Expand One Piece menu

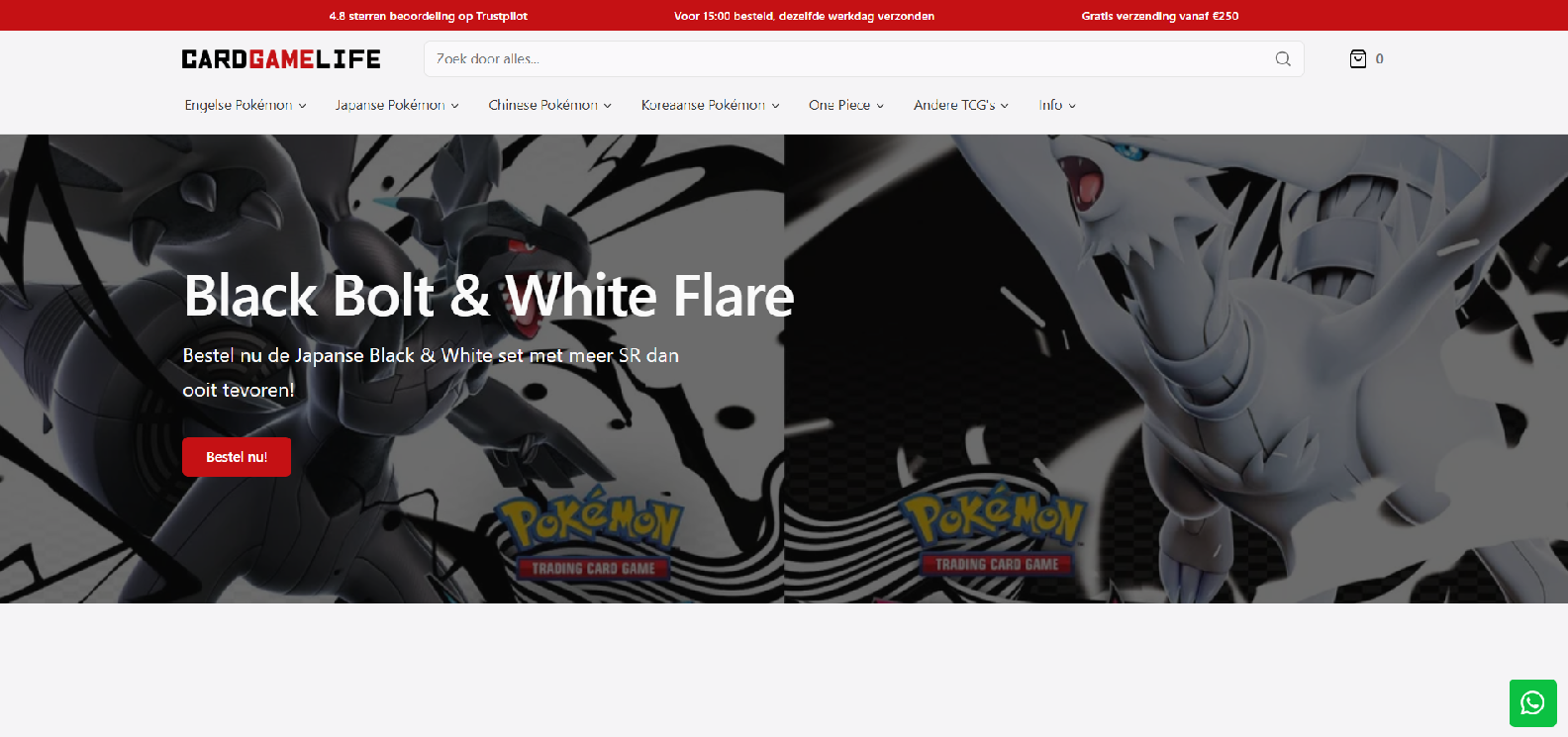846,105
